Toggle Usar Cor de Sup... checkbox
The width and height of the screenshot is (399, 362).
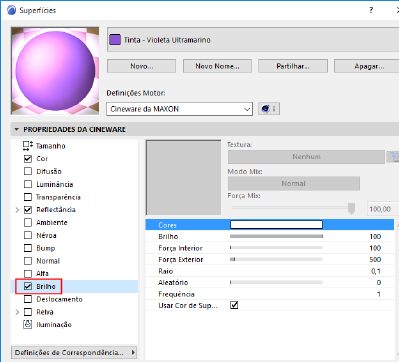coord(234,305)
